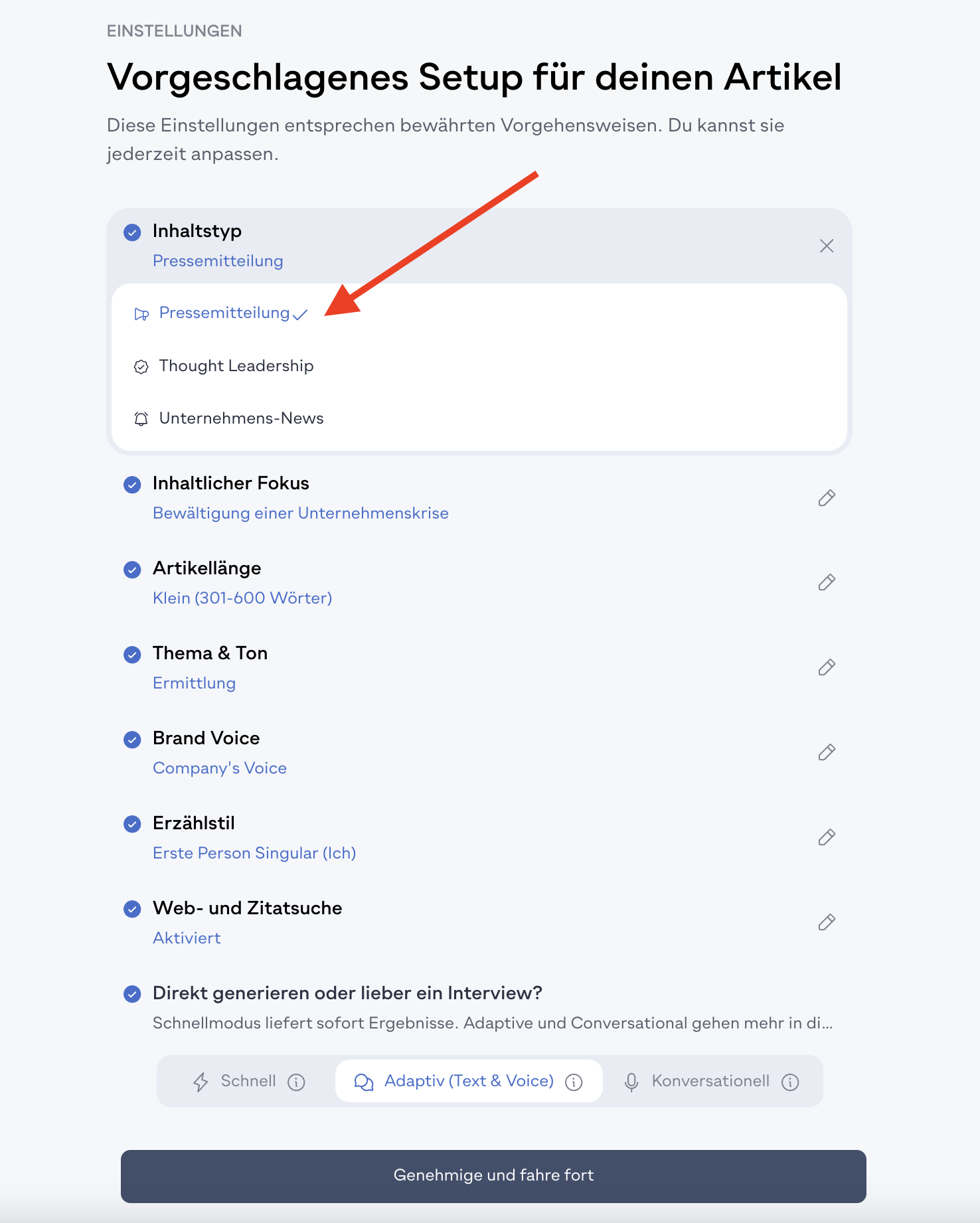Click info icon beside Adaptiv (Text & Voice)
Screen dimensions: 980x1223
click(x=574, y=1082)
